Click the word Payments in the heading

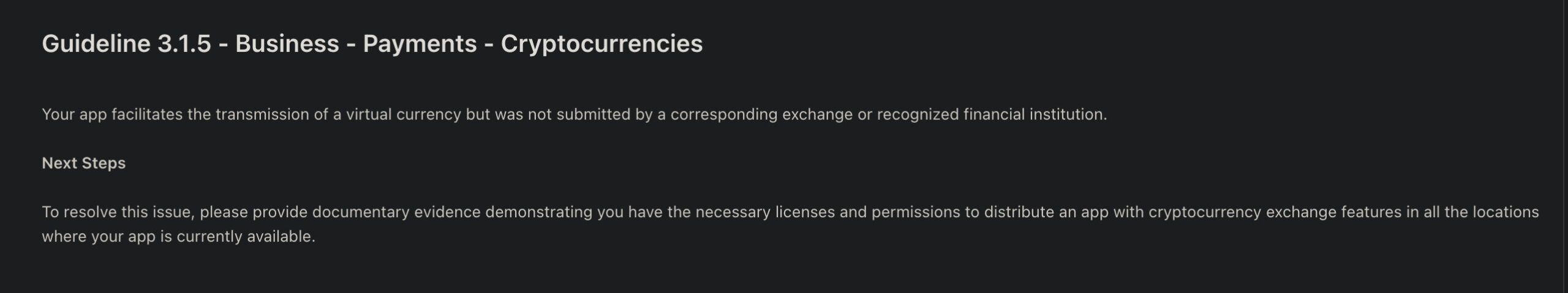click(420, 44)
